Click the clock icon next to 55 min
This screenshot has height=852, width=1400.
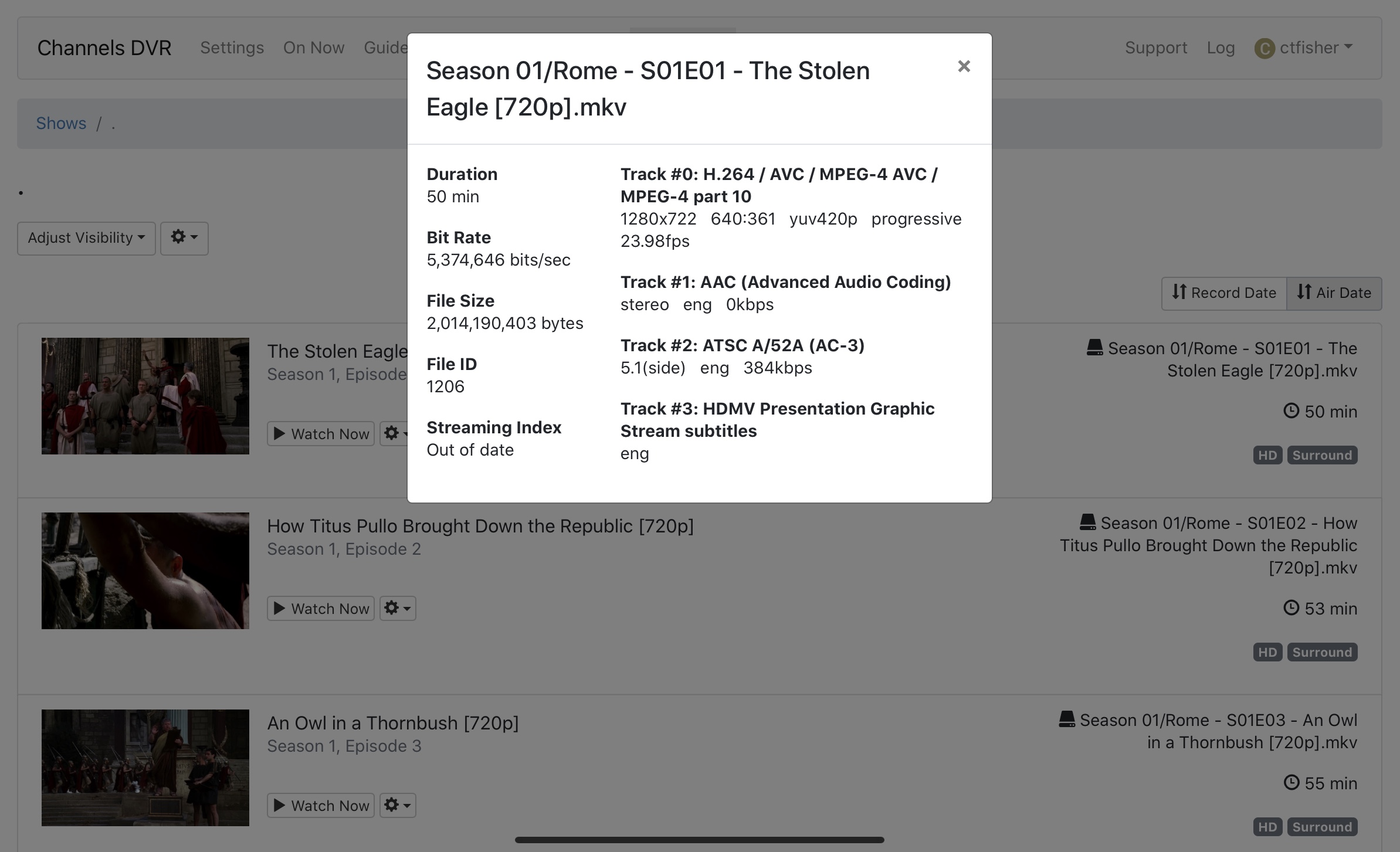click(1291, 782)
